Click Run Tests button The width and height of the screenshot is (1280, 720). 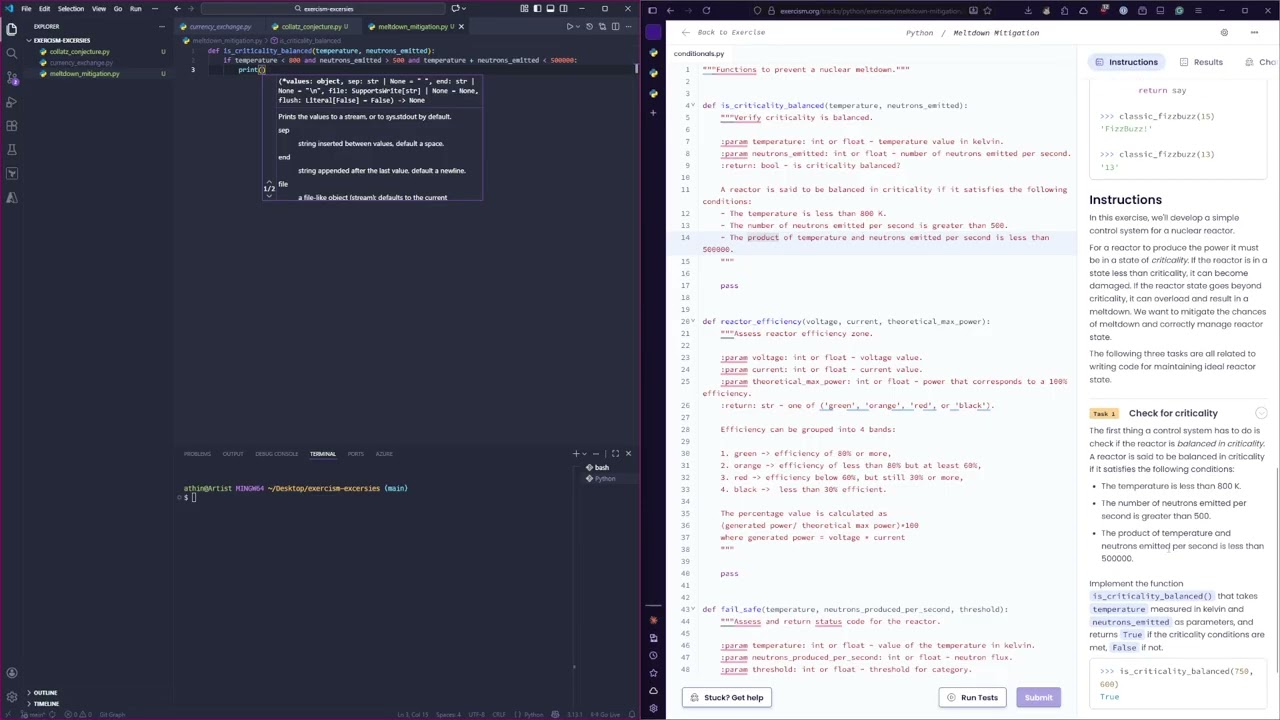[x=972, y=697]
